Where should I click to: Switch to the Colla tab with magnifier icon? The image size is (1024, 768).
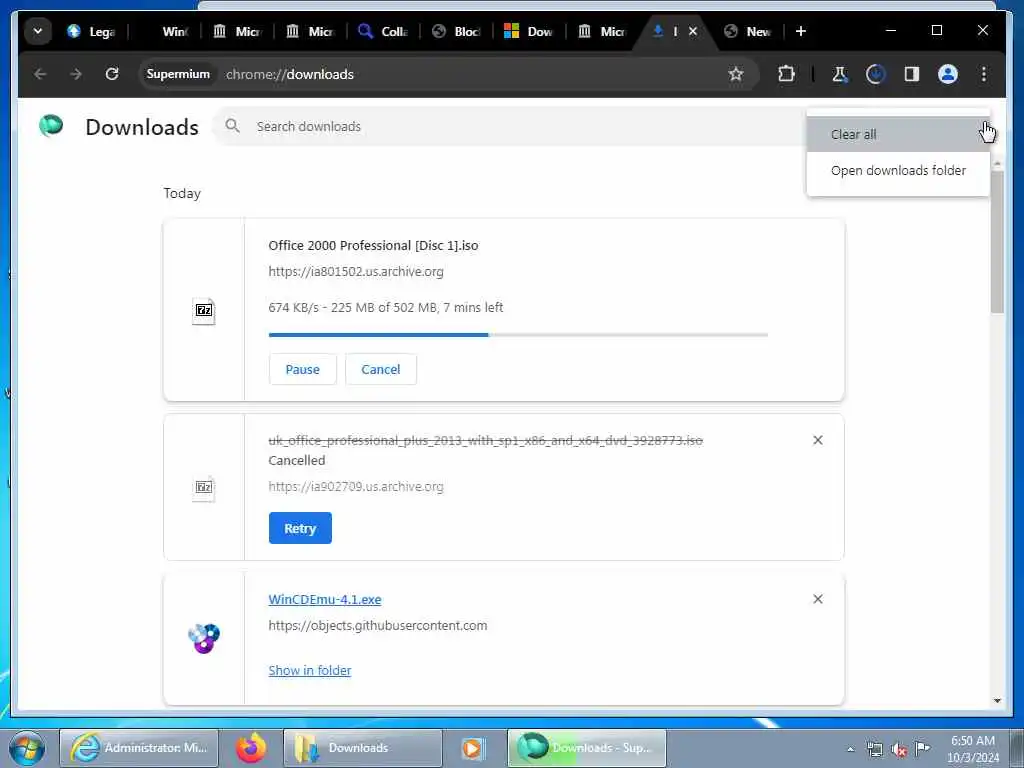click(383, 31)
